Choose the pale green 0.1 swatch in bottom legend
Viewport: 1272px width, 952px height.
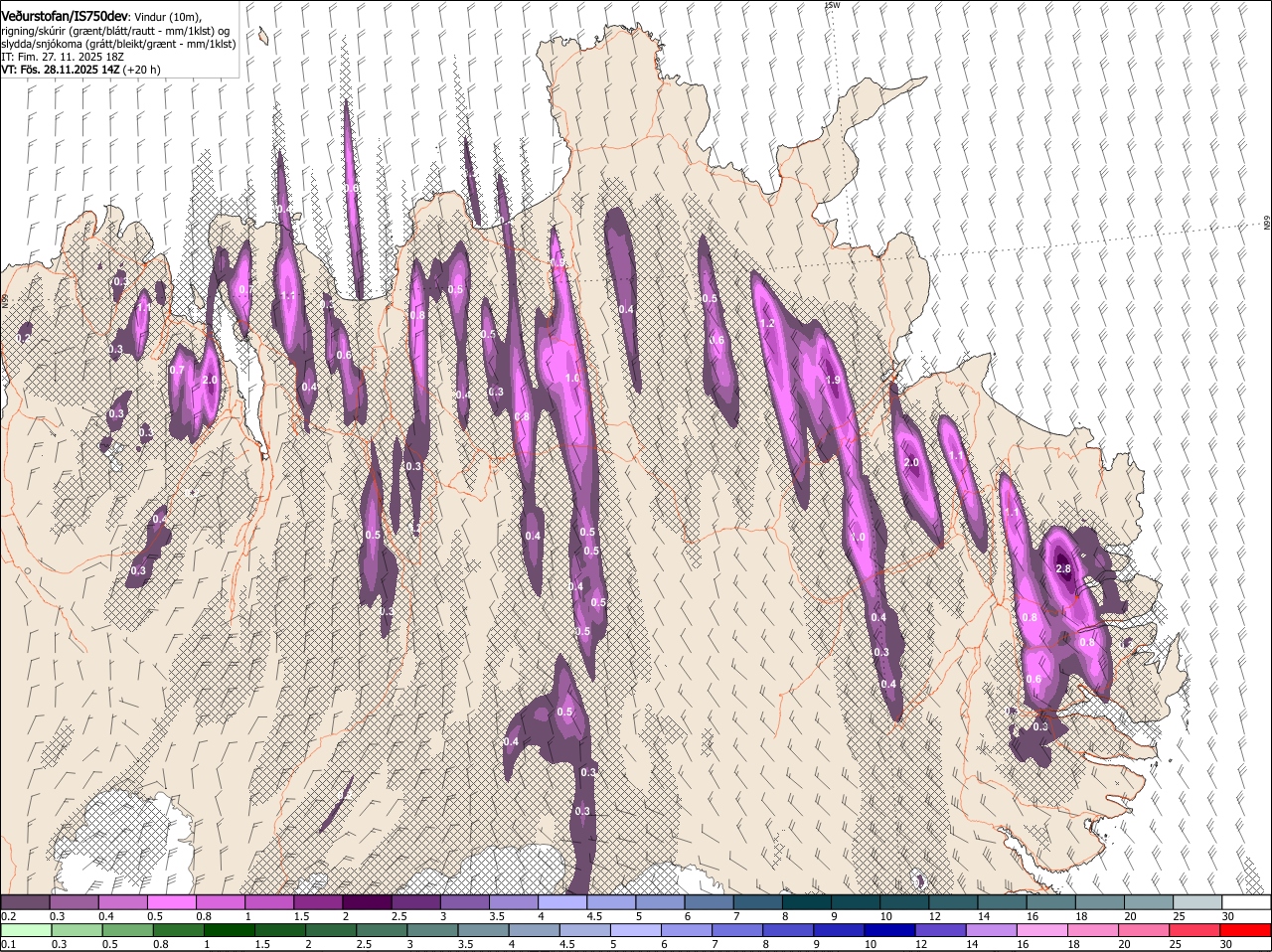pyautogui.click(x=25, y=930)
